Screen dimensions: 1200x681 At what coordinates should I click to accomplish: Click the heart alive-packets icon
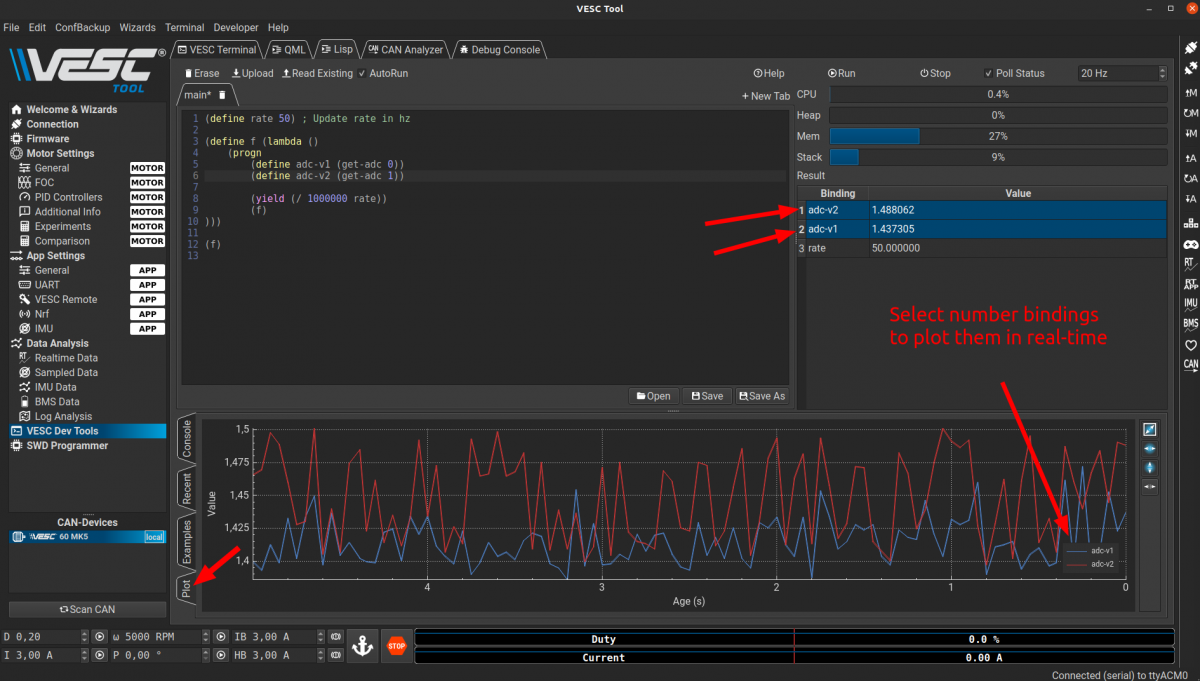(x=1190, y=345)
